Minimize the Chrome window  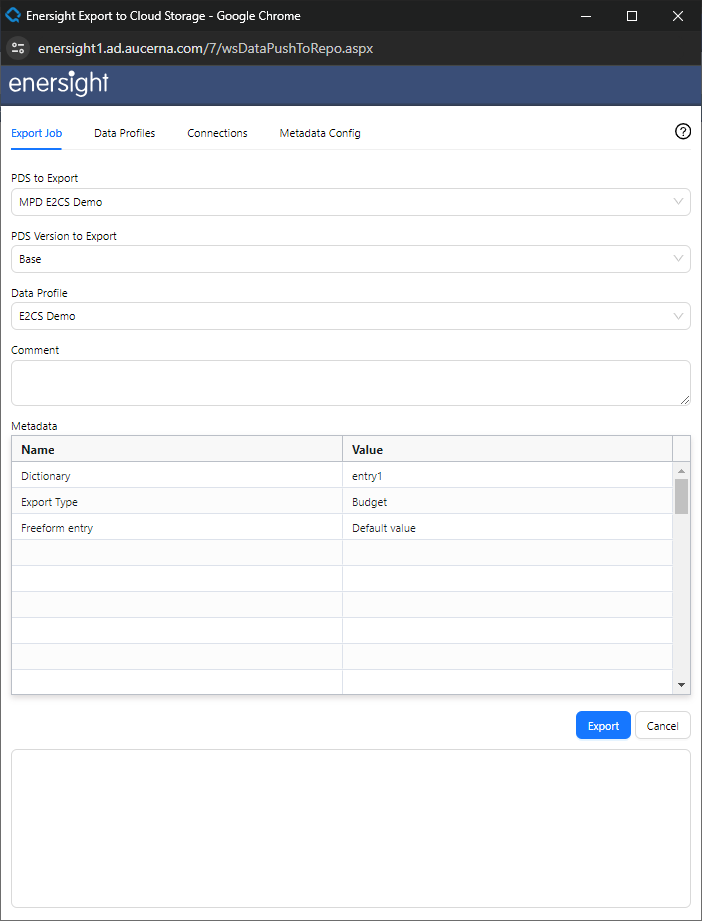586,16
